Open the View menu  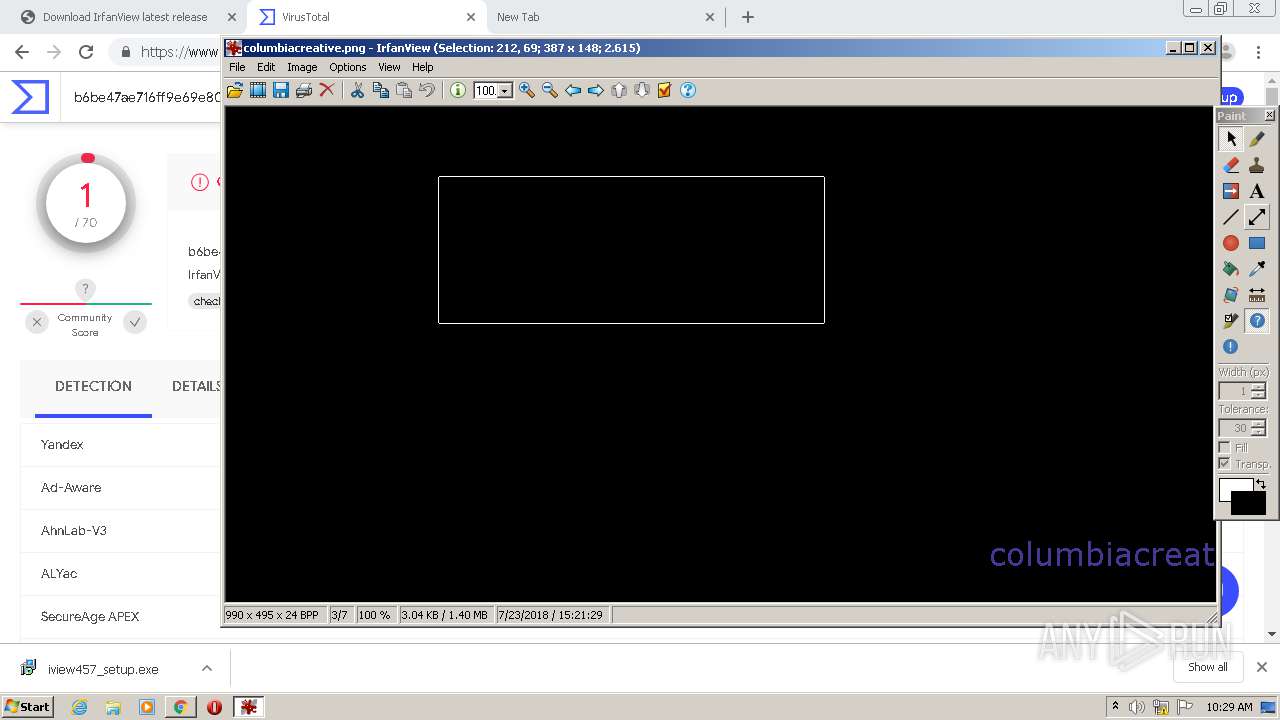point(389,67)
